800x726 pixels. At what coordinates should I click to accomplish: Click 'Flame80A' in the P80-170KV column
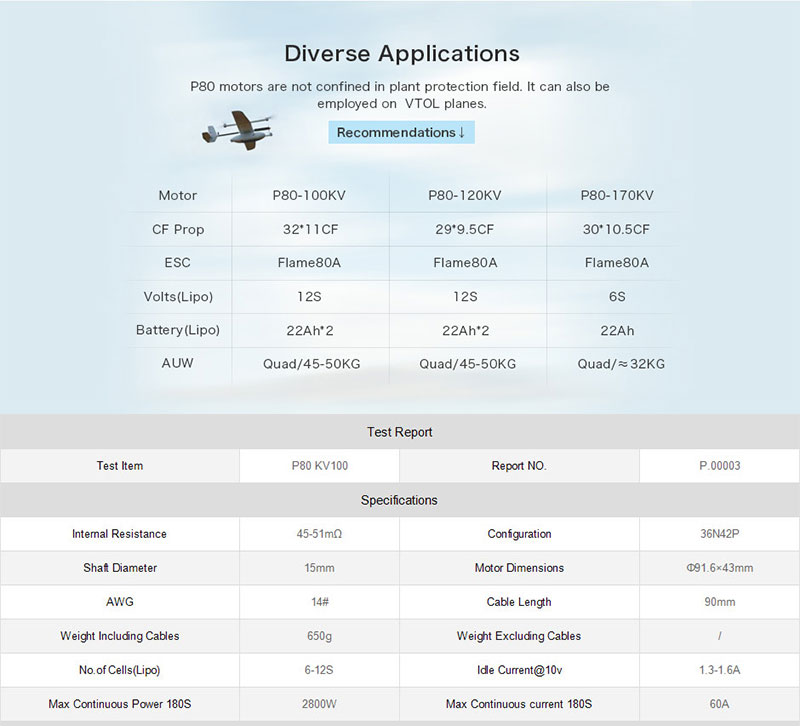[617, 263]
